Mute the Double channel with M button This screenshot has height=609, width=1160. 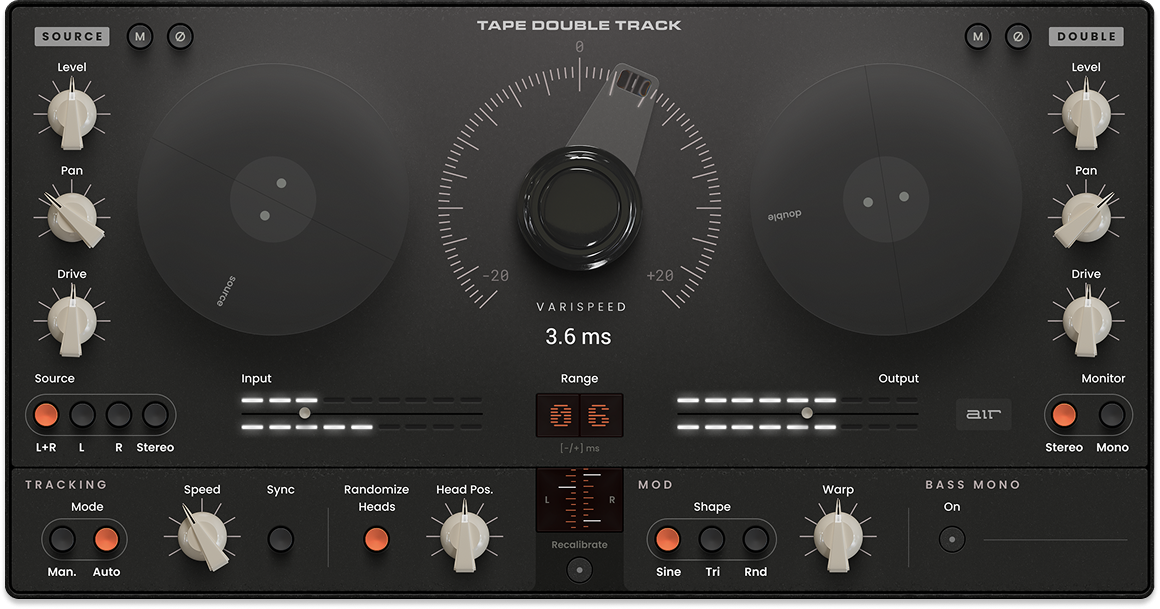click(977, 37)
